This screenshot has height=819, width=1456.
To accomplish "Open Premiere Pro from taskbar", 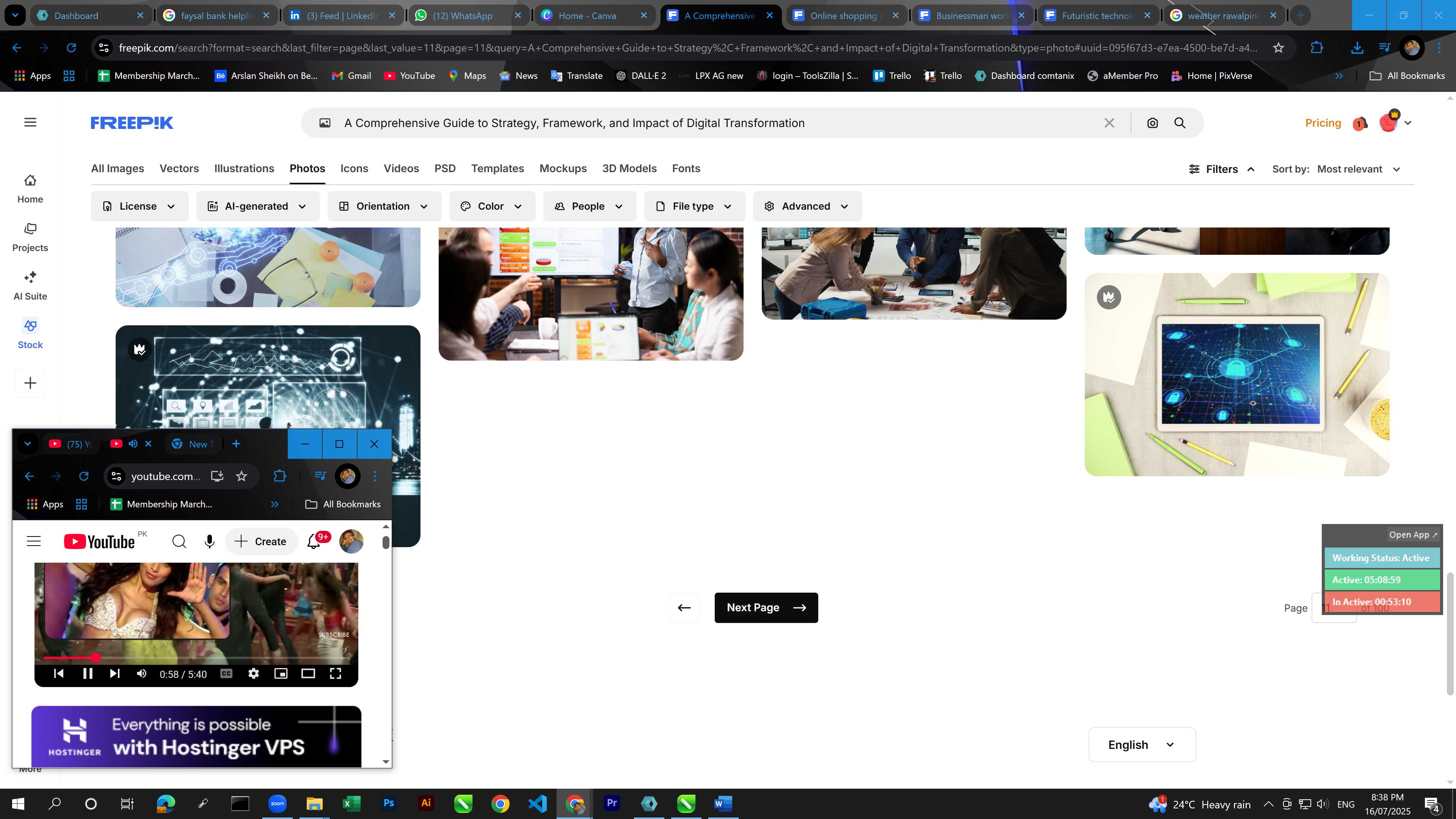I will pyautogui.click(x=612, y=803).
